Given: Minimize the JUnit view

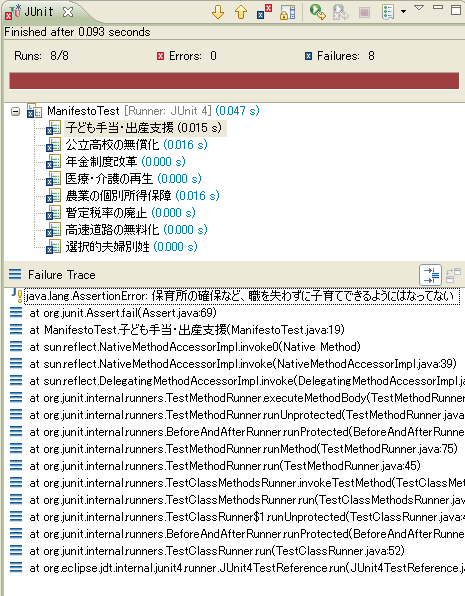Looking at the screenshot, I should (438, 7).
